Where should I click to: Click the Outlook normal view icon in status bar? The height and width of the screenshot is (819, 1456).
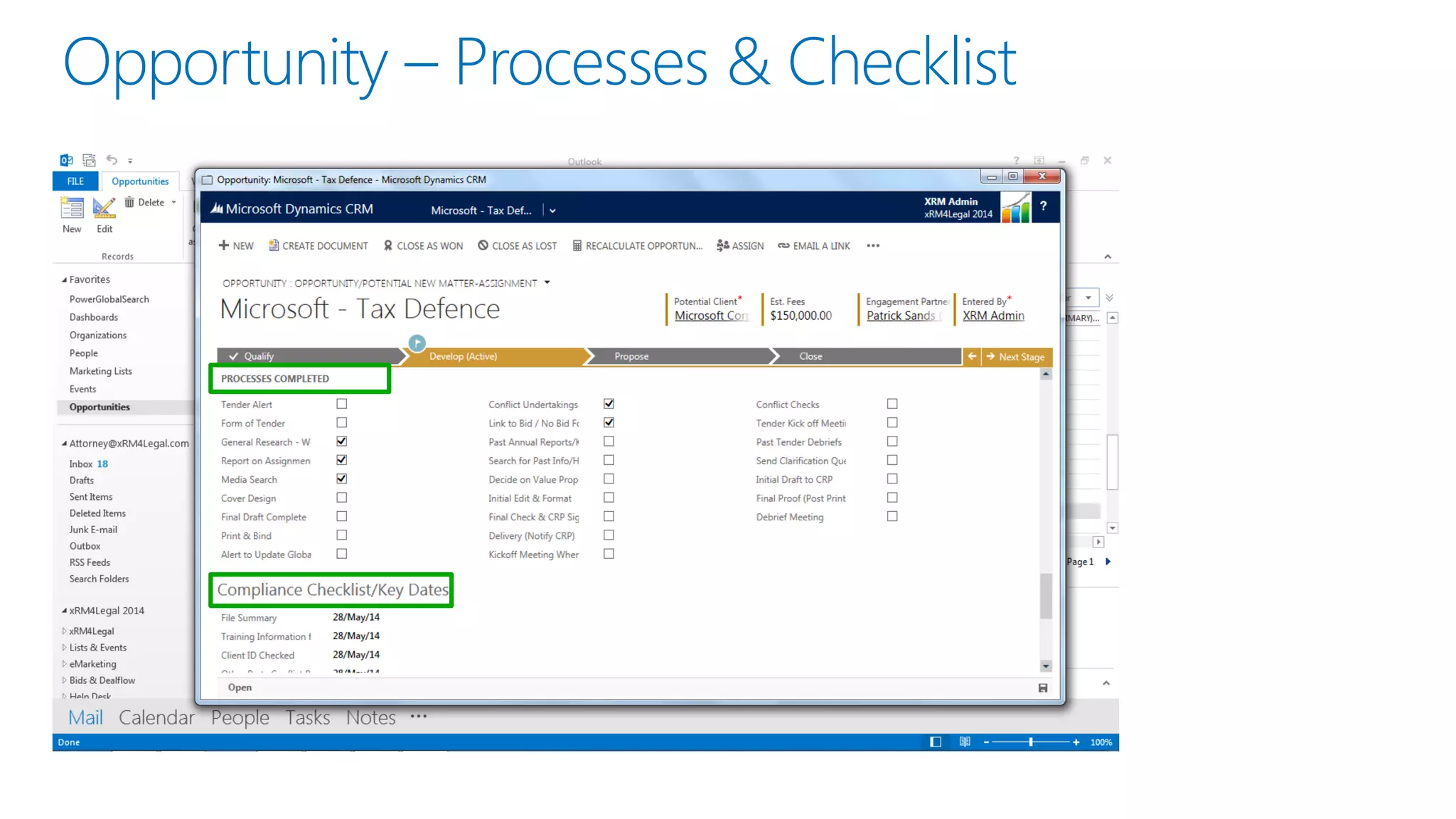936,742
